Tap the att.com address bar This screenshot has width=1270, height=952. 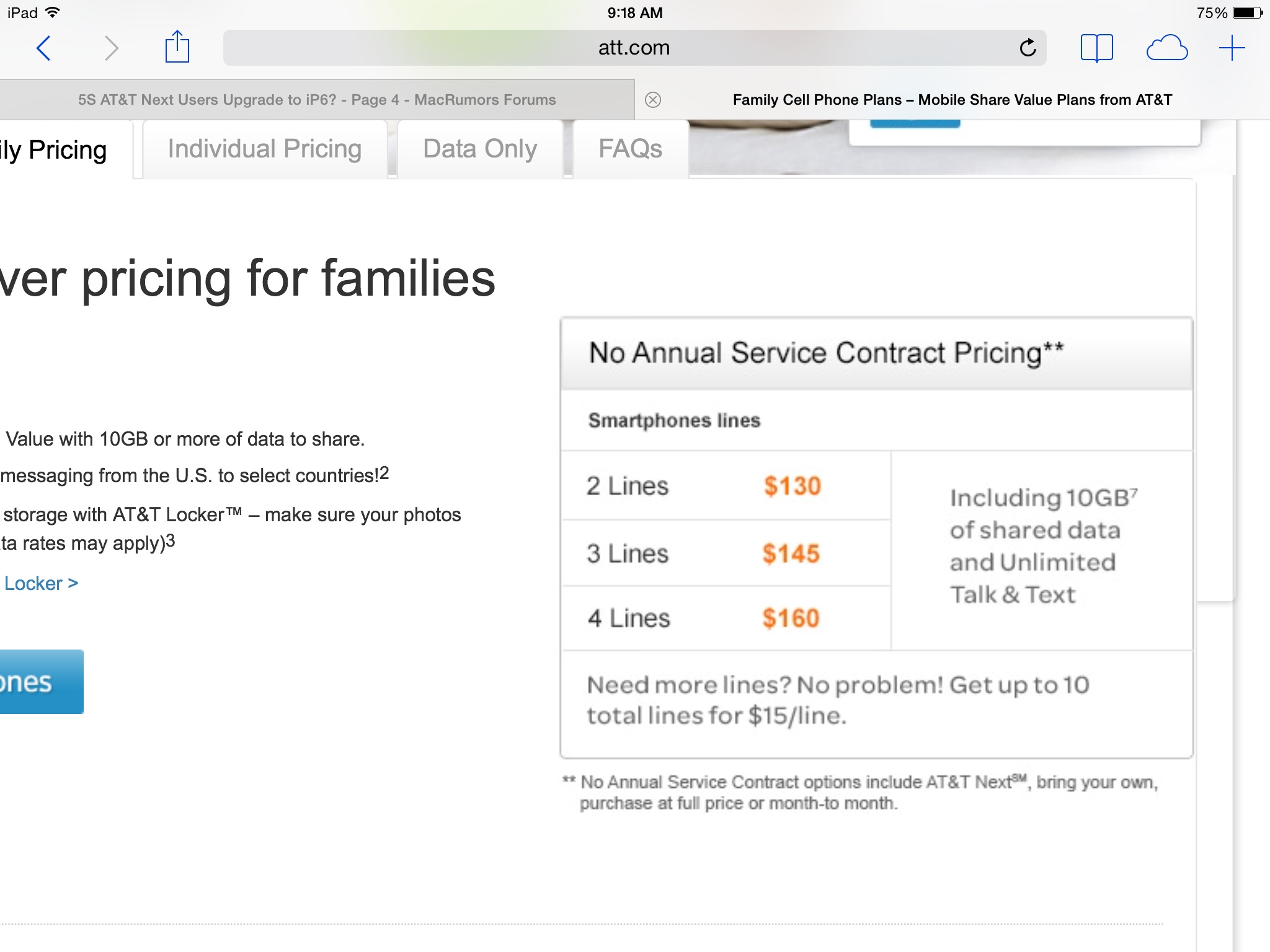click(634, 48)
